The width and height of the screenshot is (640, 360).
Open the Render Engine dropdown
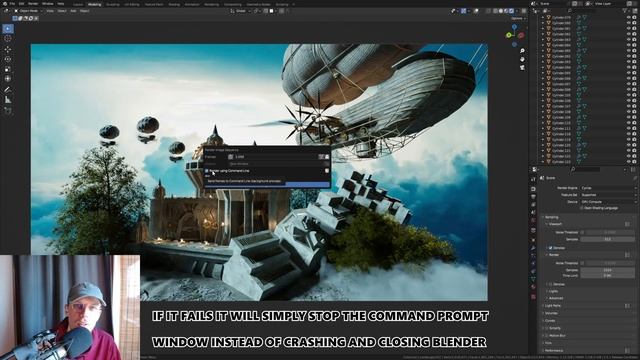coord(608,188)
